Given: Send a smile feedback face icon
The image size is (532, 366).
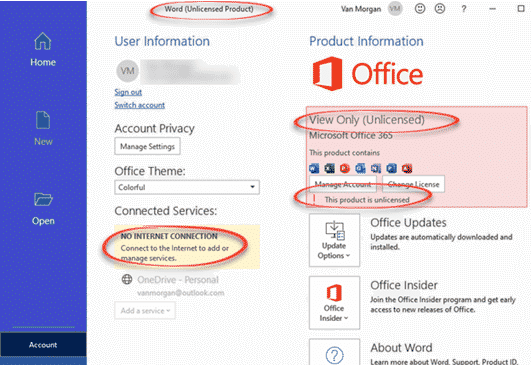Looking at the screenshot, I should (x=420, y=9).
